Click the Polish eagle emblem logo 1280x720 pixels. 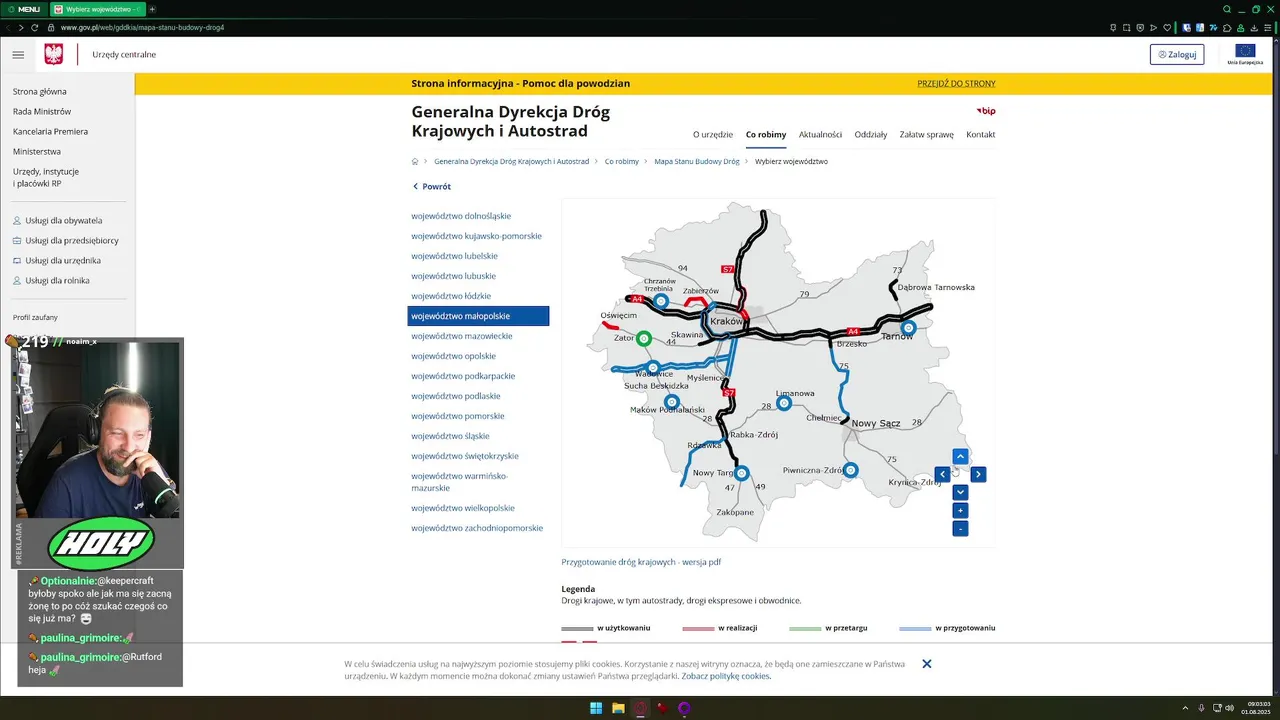click(x=54, y=54)
